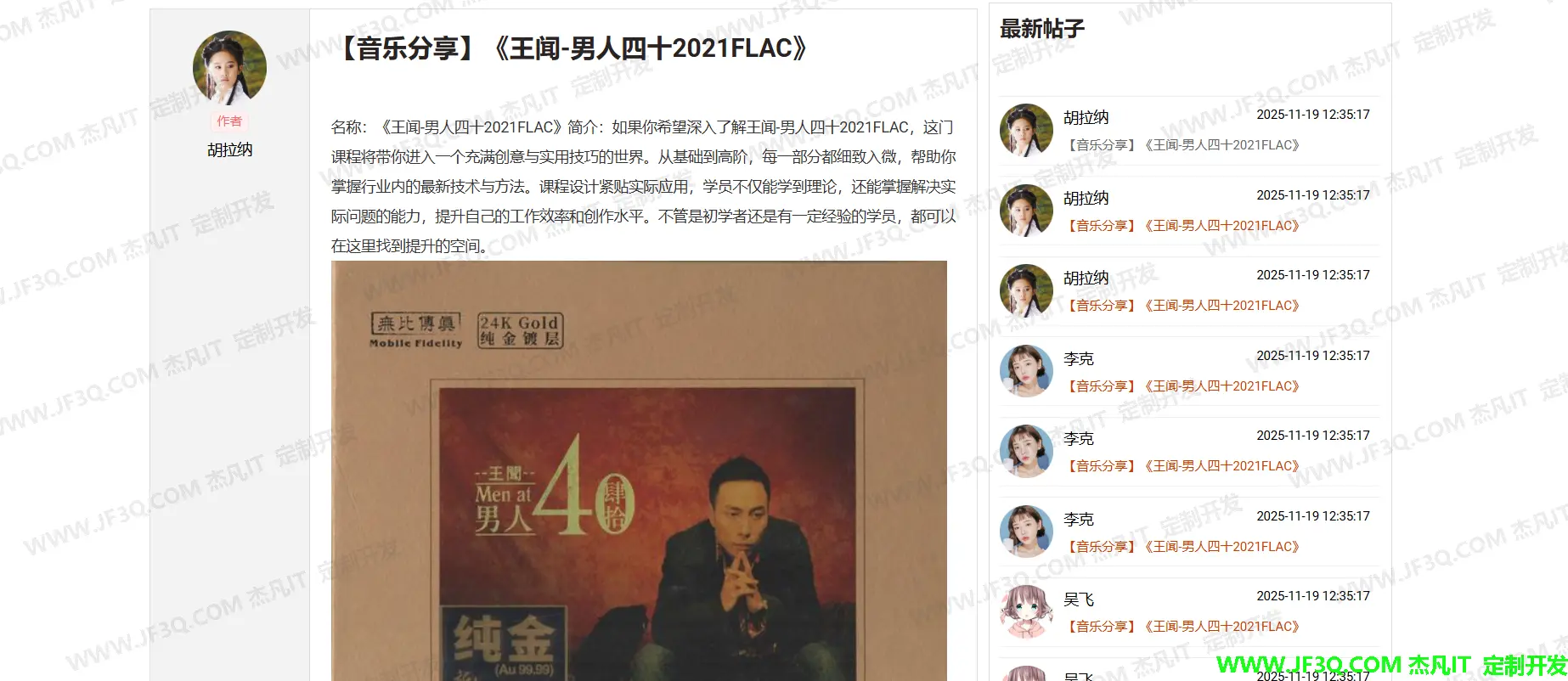Select the 最新帖子 sidebar heading
Screen dimensions: 1568x681
click(1042, 29)
